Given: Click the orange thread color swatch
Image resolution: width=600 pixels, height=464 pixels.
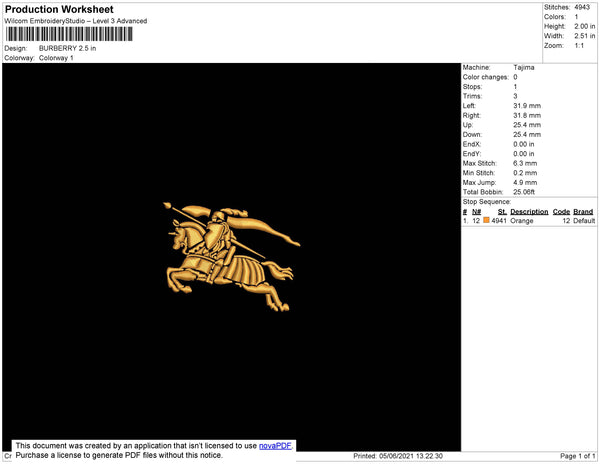Looking at the screenshot, I should tap(486, 220).
